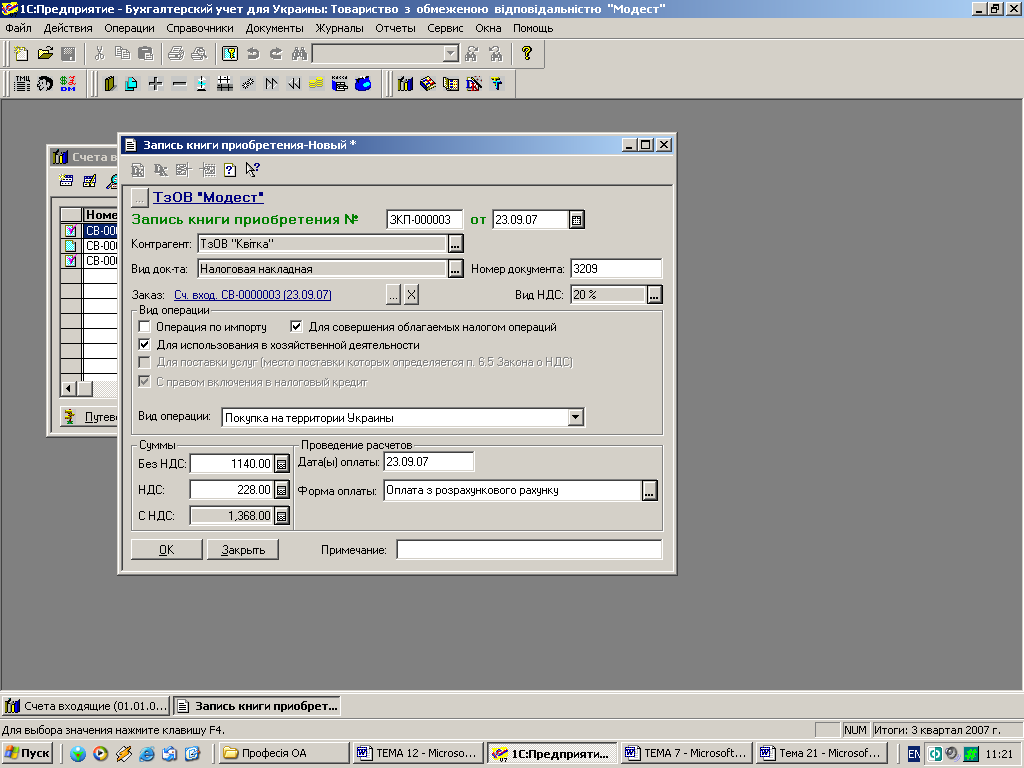This screenshot has width=1024, height=768.
Task: Click the new row icon in the Счета window toolbar
Action: [x=66, y=181]
